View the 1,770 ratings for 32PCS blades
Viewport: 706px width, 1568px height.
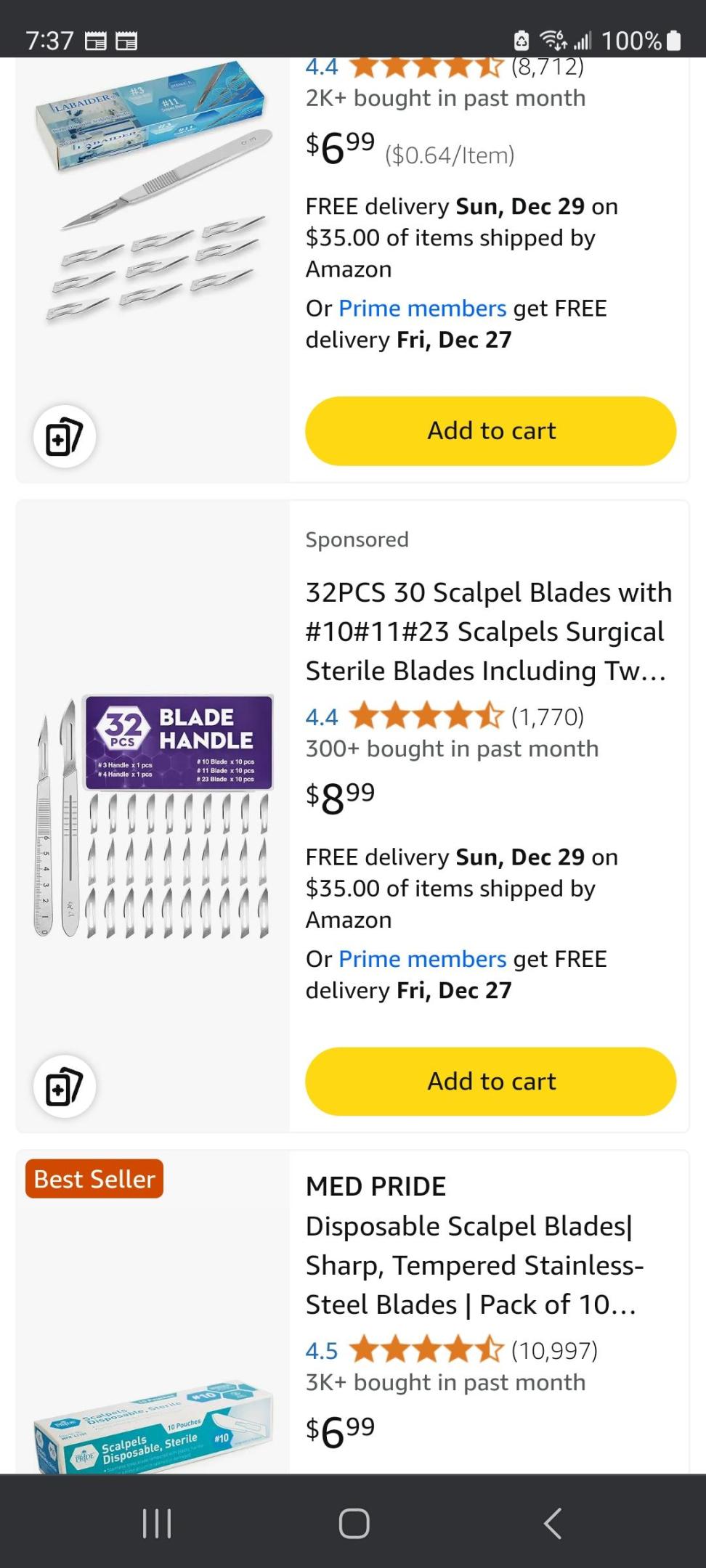tap(547, 717)
